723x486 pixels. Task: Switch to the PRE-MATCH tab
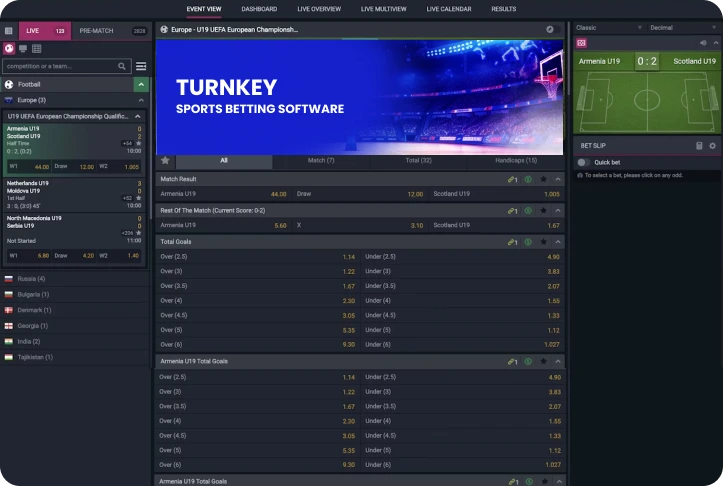[x=112, y=31]
